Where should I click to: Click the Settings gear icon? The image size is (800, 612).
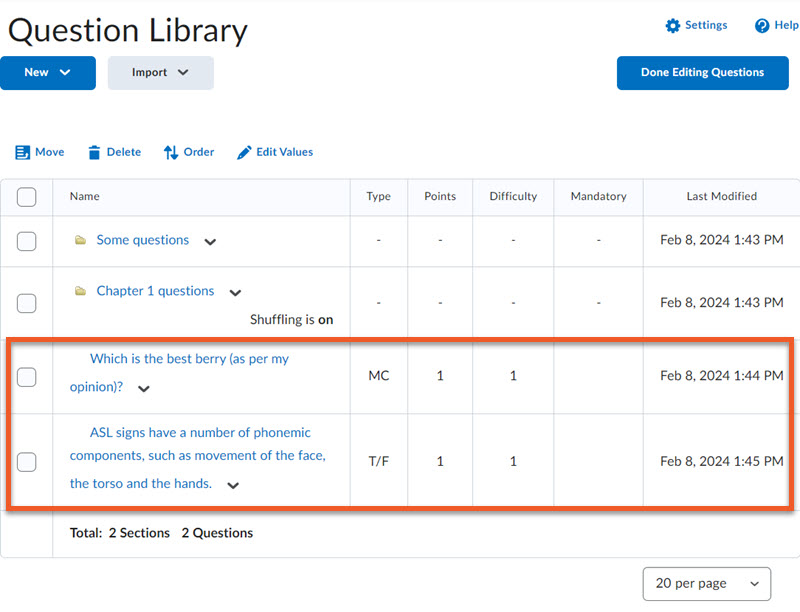tap(672, 26)
